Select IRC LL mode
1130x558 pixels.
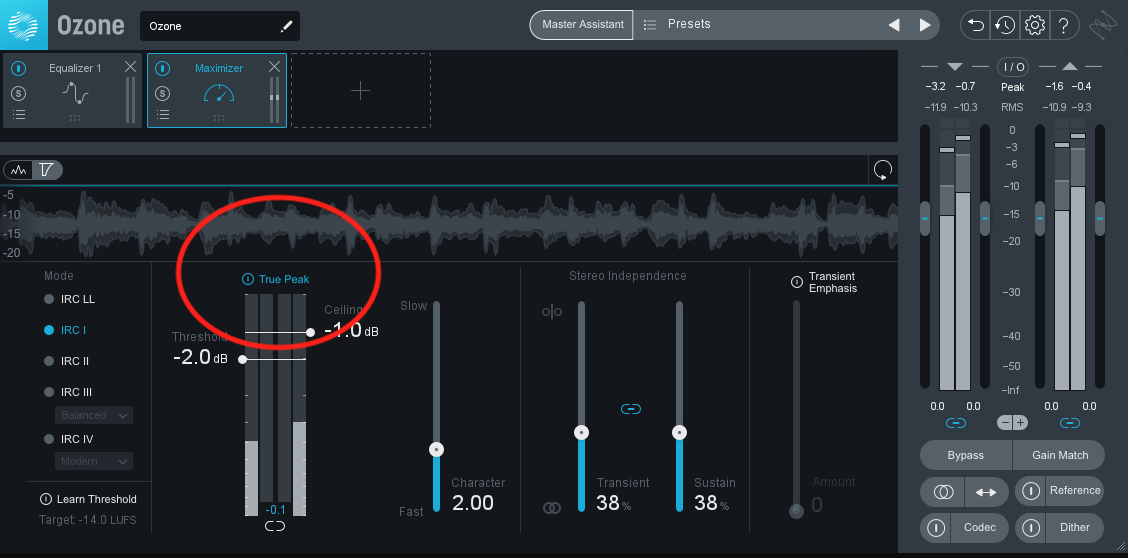[x=70, y=299]
